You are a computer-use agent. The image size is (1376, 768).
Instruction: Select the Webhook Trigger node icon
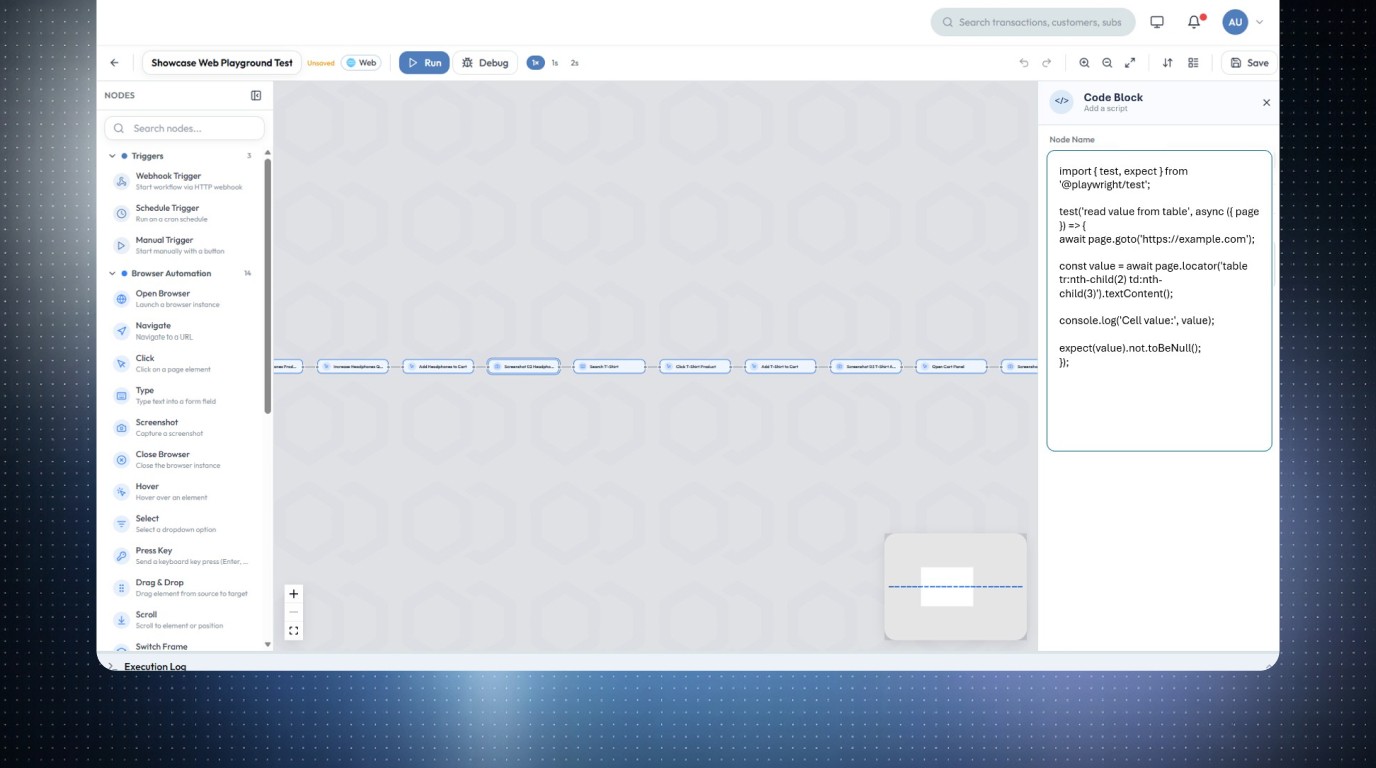[121, 181]
